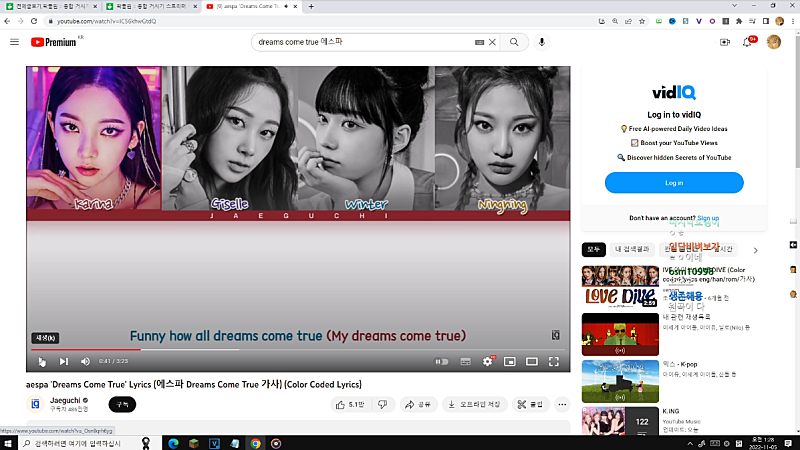This screenshot has height=450, width=800.
Task: Show hidden system tray icons chevron
Action: [x=690, y=444]
